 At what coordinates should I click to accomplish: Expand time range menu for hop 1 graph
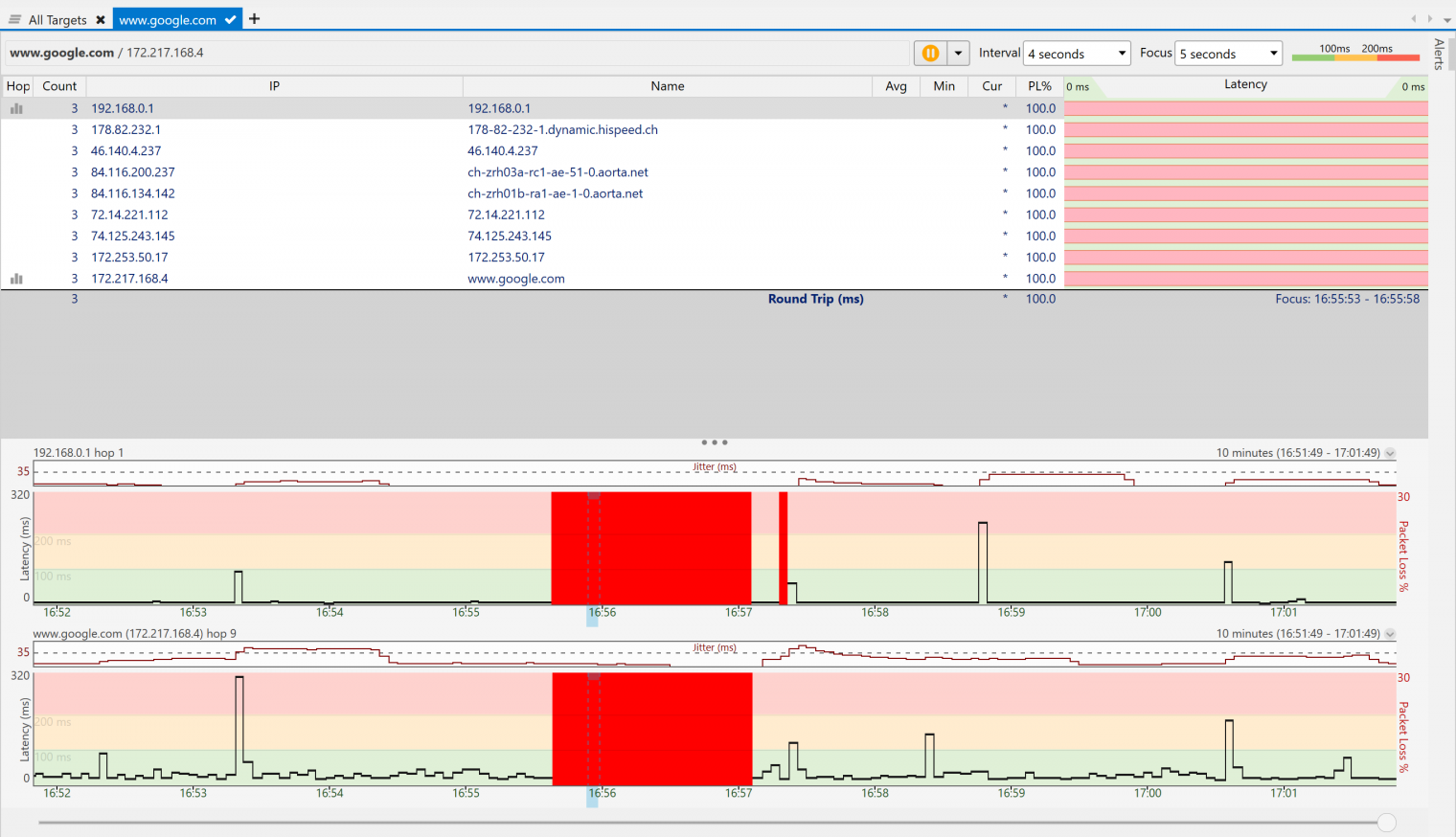point(1390,453)
